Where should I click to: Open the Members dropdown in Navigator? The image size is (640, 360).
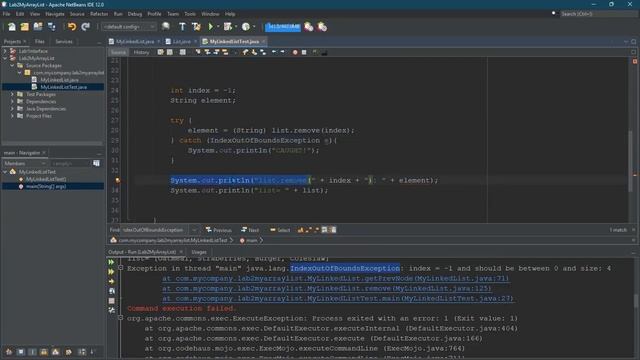tap(24, 163)
